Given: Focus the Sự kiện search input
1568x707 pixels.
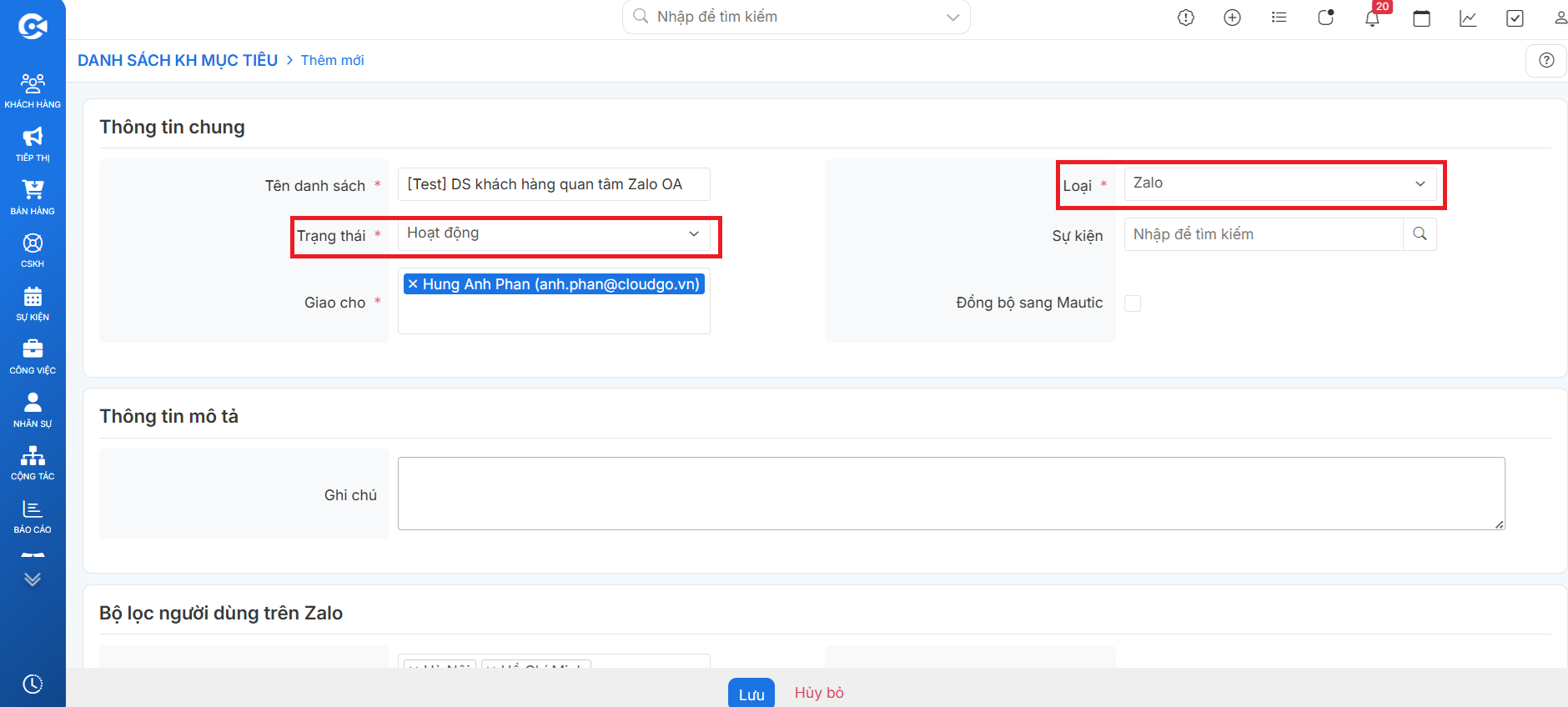Looking at the screenshot, I should pyautogui.click(x=1264, y=234).
